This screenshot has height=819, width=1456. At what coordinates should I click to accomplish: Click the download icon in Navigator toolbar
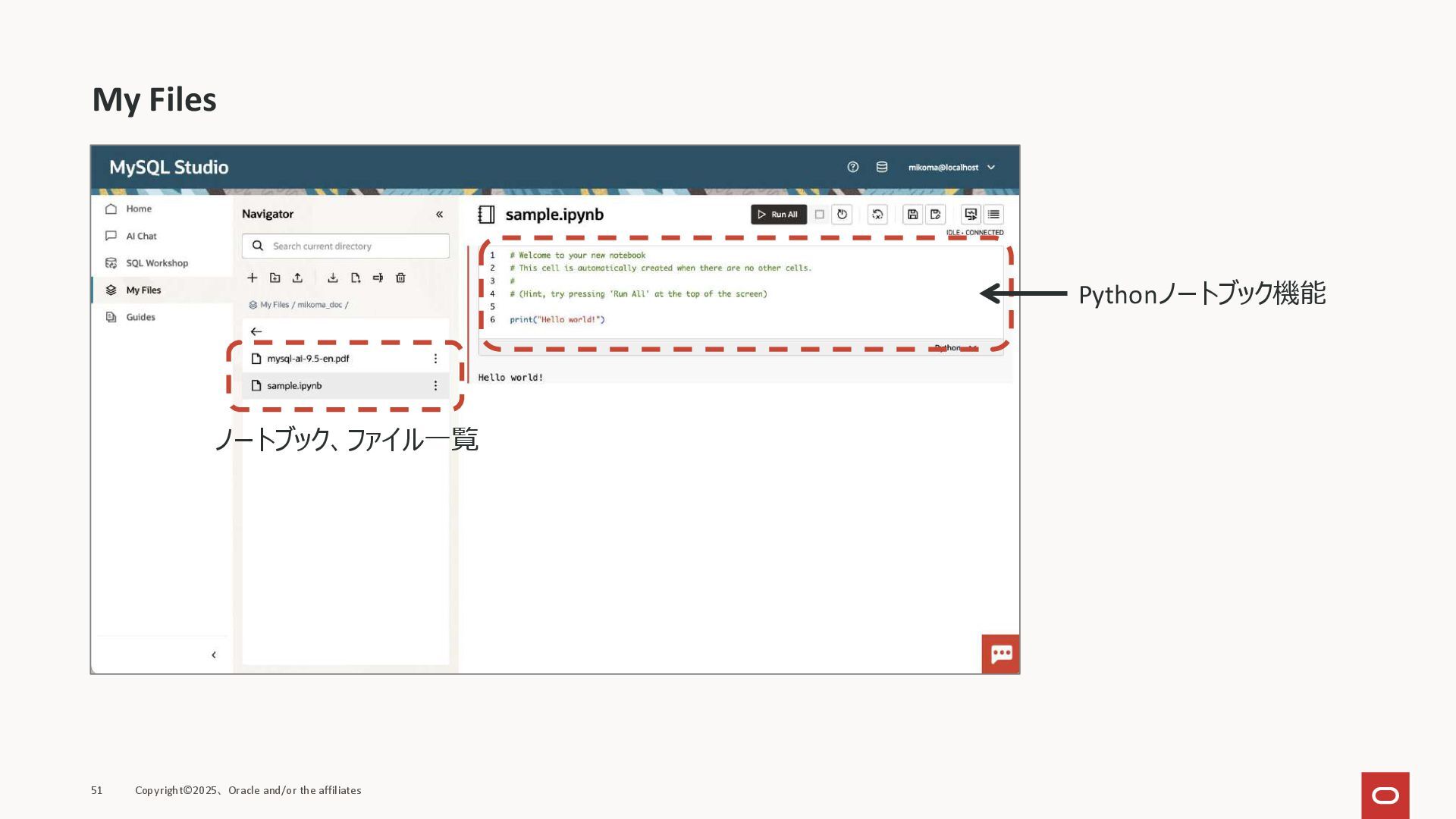click(332, 278)
